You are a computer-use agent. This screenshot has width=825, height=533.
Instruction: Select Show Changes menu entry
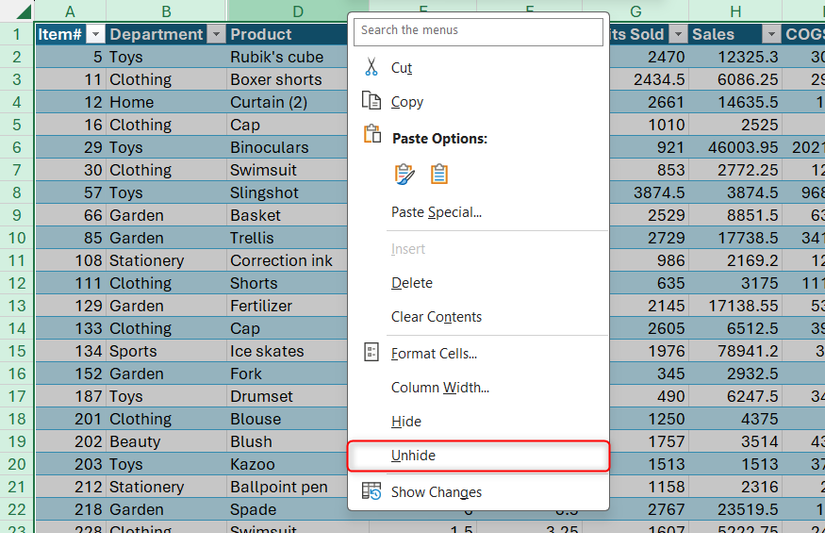(478, 492)
